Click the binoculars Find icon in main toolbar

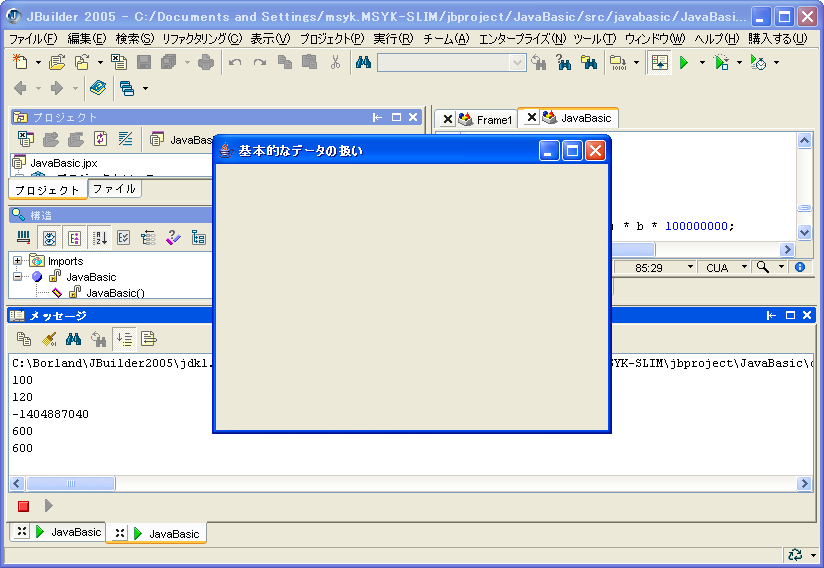pos(363,62)
